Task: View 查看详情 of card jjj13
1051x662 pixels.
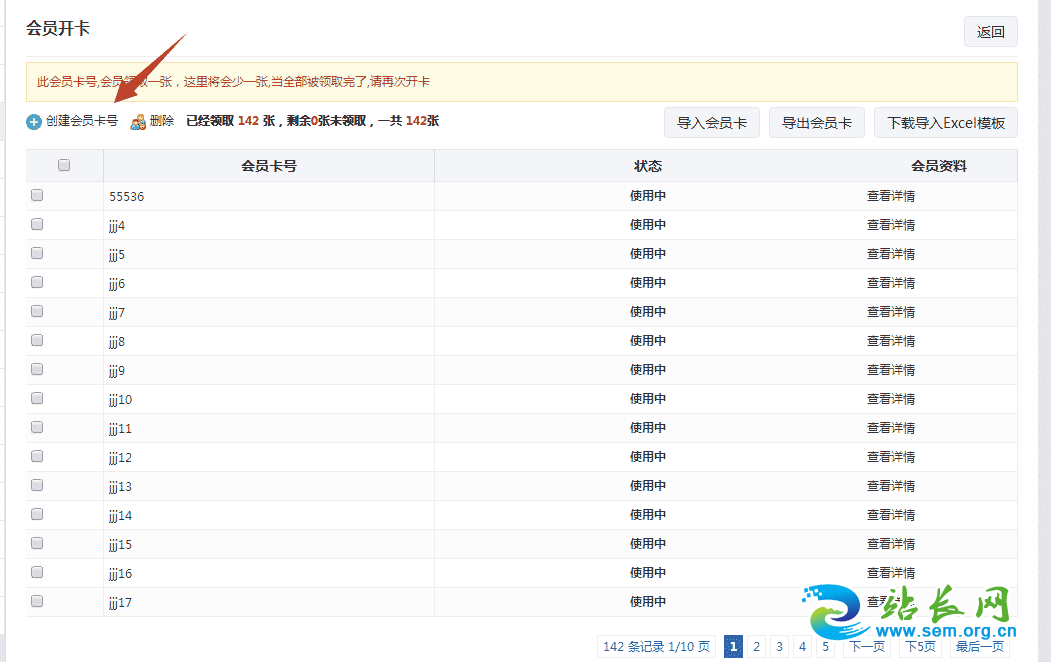Action: point(891,486)
